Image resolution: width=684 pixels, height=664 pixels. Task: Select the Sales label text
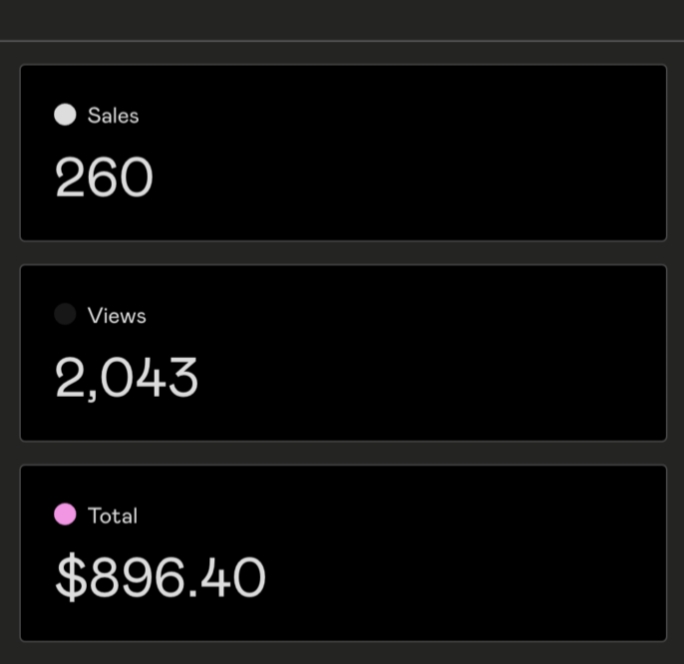pyautogui.click(x=113, y=116)
